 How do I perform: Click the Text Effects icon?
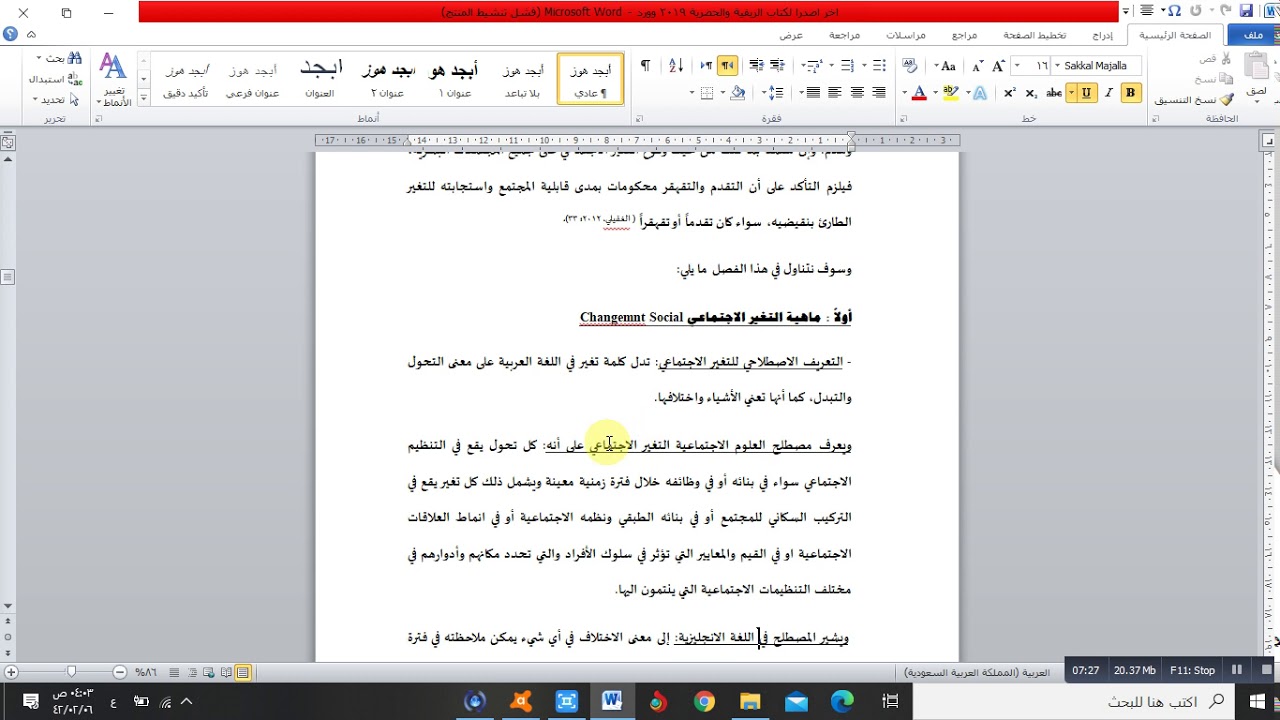[x=980, y=92]
